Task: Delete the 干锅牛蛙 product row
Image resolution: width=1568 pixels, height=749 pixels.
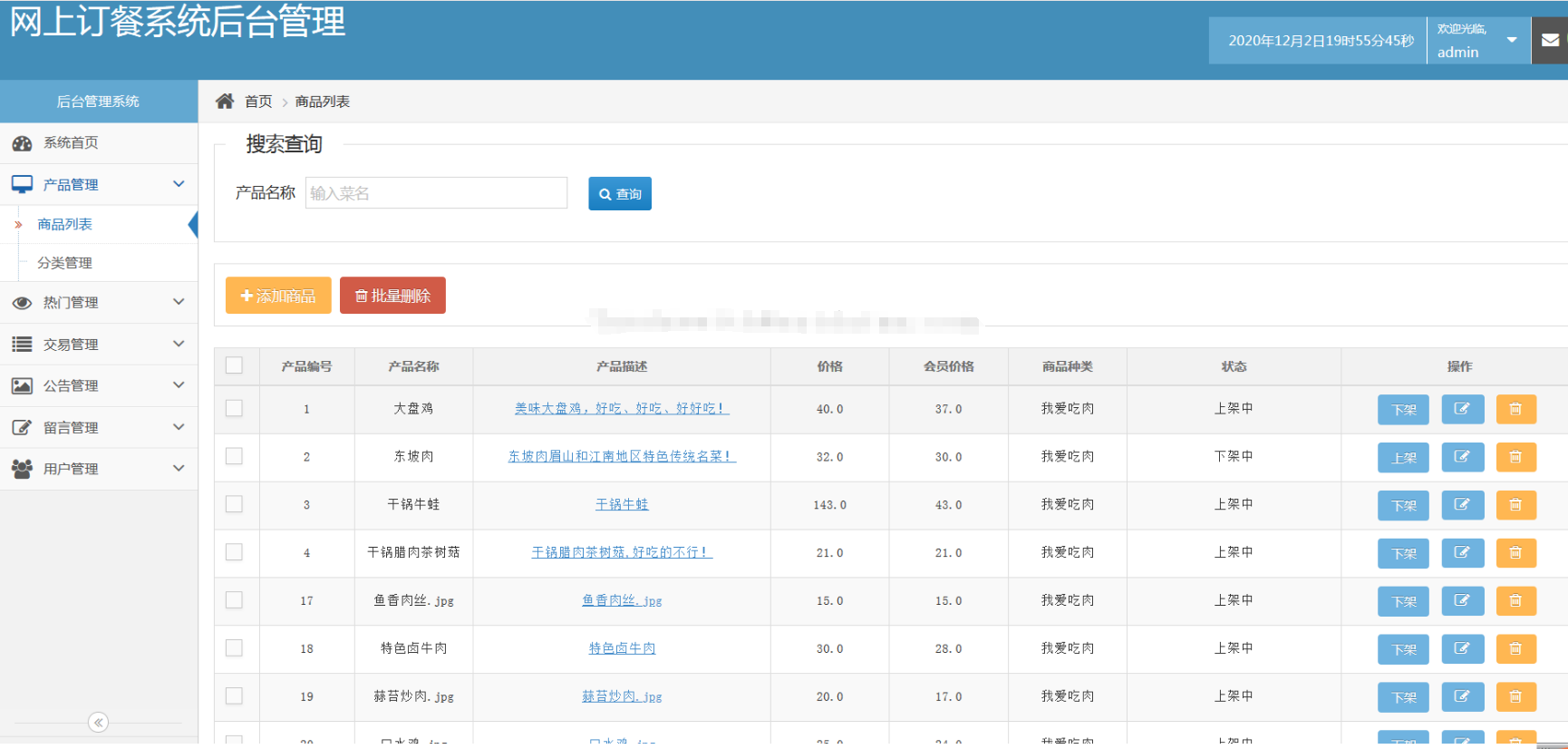Action: [x=1515, y=505]
